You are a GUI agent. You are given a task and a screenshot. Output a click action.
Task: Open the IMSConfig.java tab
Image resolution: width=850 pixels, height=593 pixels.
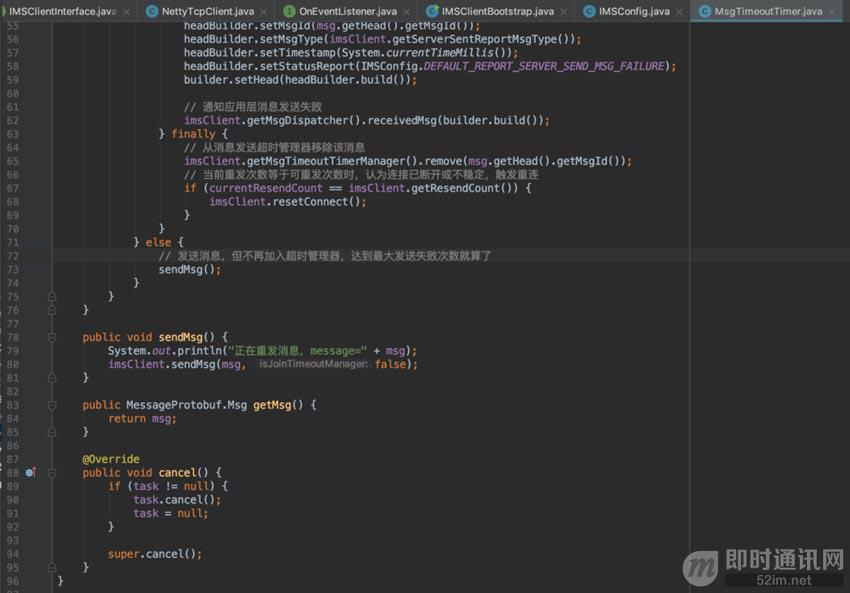(634, 11)
